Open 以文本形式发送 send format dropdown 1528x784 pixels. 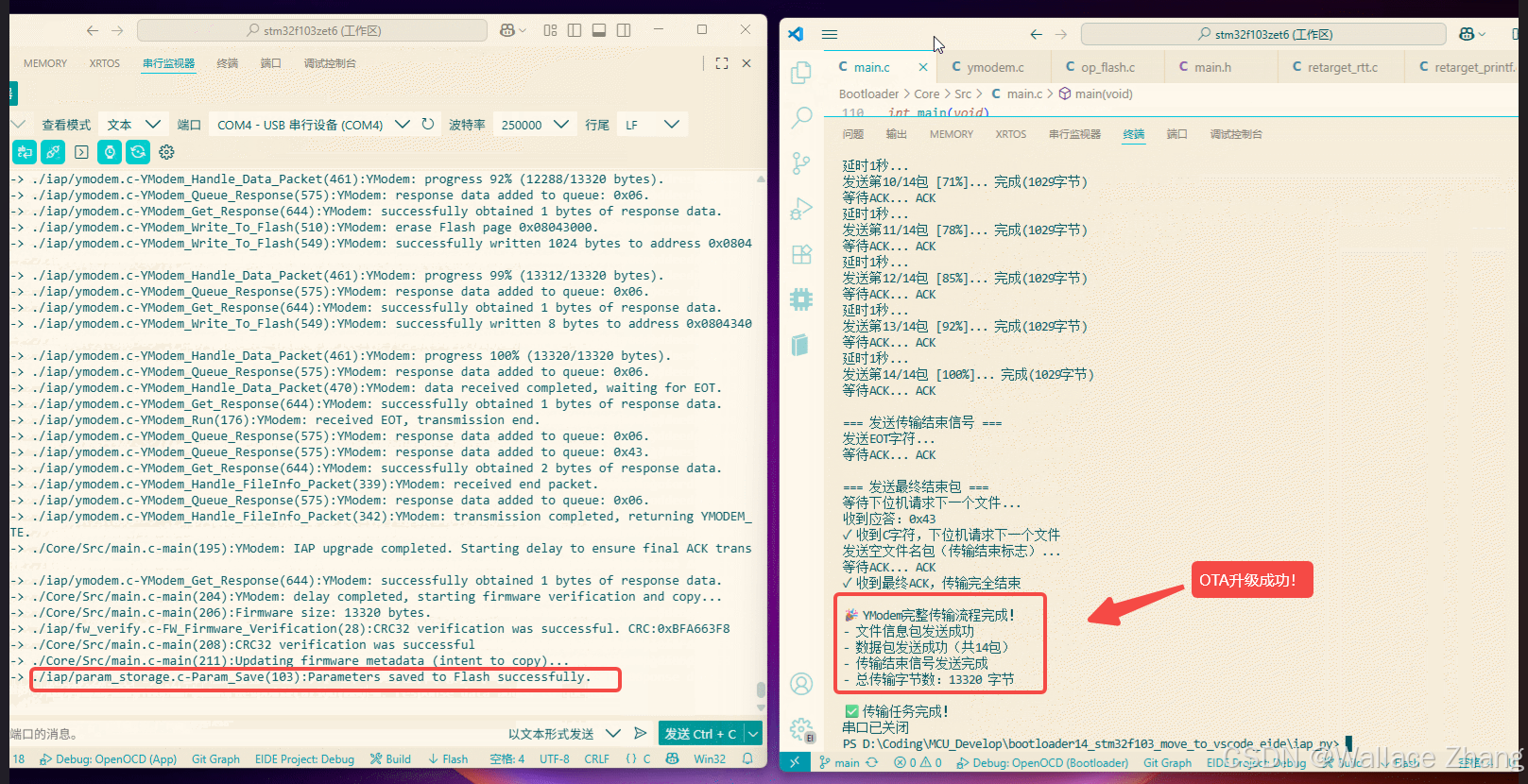pos(564,733)
